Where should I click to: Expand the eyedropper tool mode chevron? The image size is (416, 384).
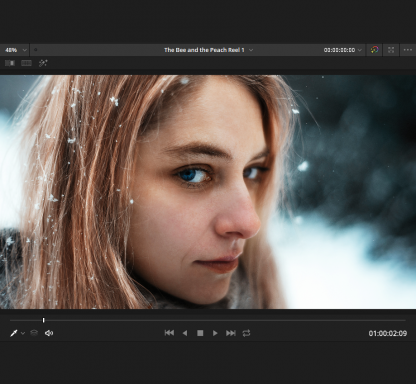23,333
